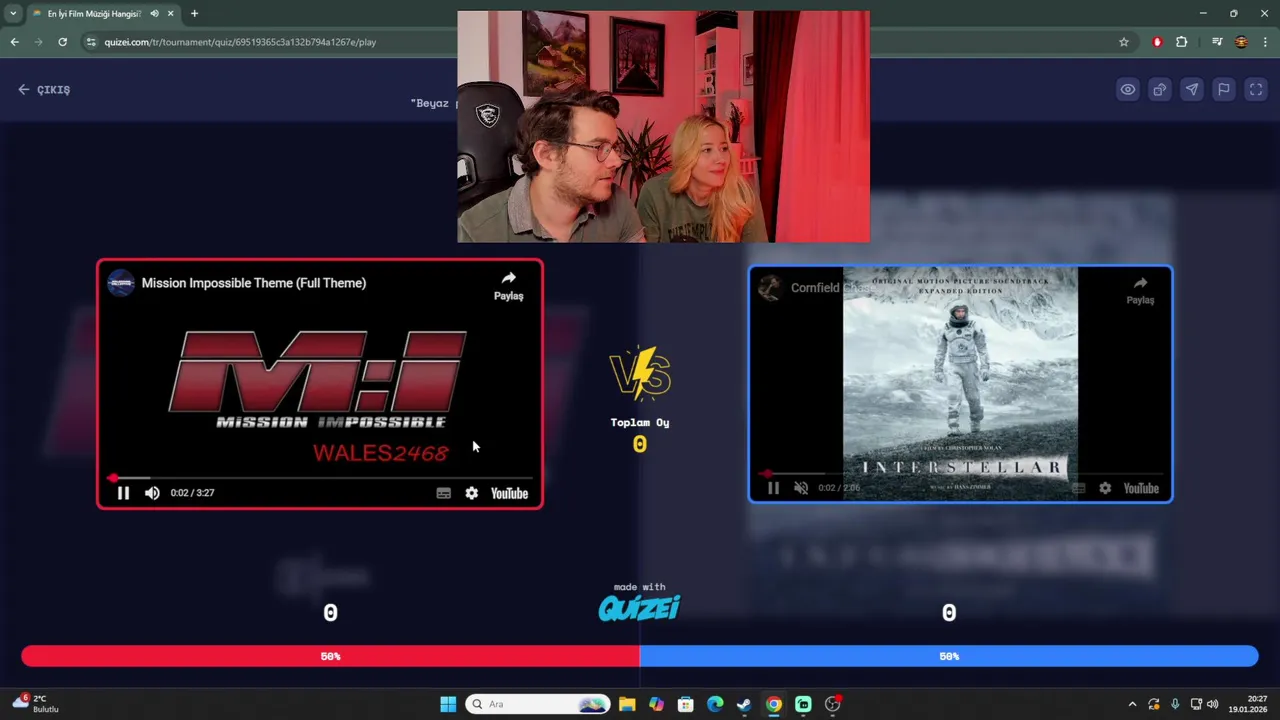Open the media control music icon

(x=1217, y=42)
